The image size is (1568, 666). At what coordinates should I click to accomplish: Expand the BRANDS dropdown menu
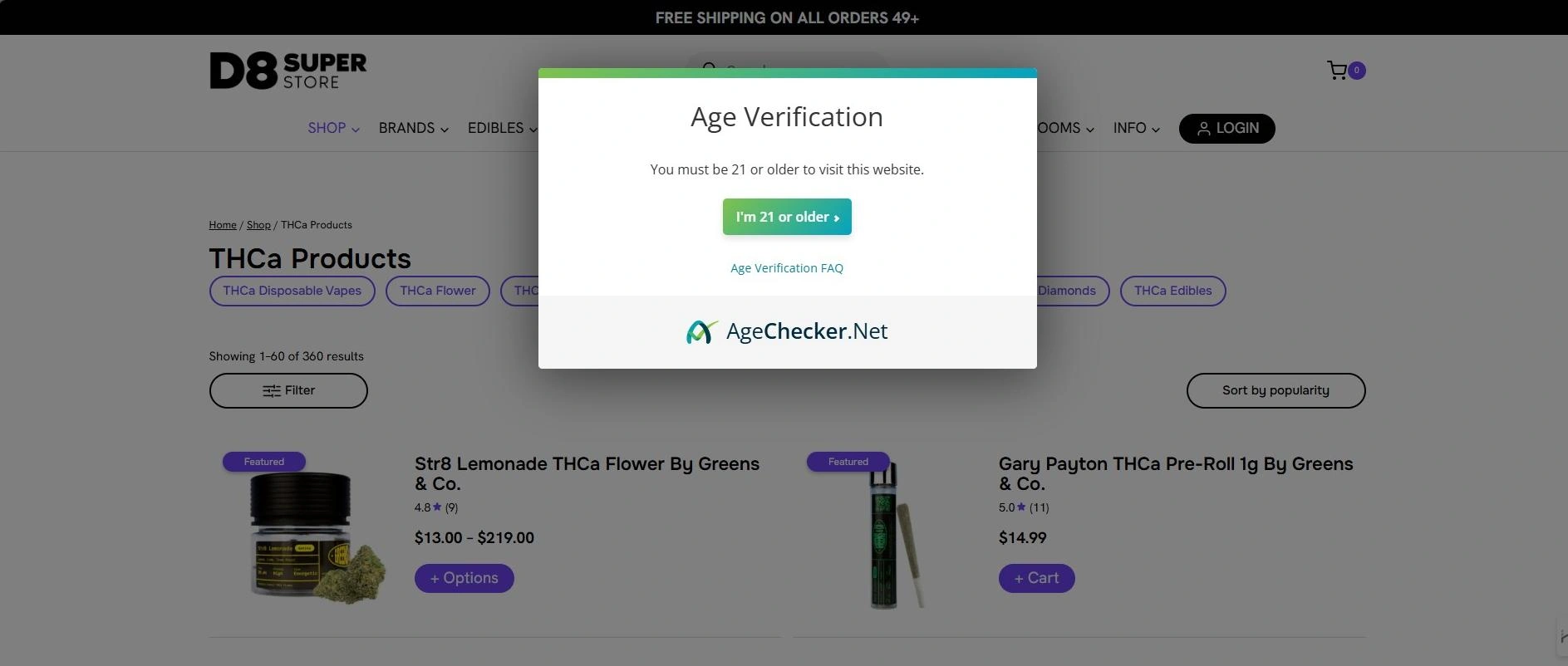pos(413,129)
